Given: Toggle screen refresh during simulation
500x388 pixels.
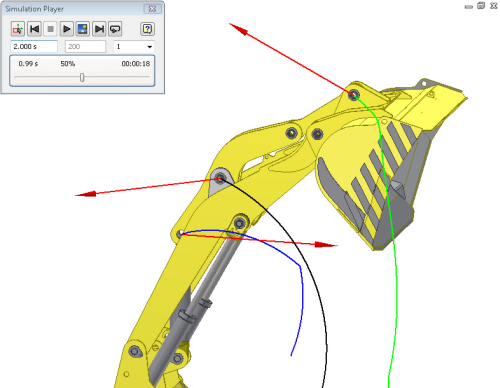Looking at the screenshot, I should [83, 29].
